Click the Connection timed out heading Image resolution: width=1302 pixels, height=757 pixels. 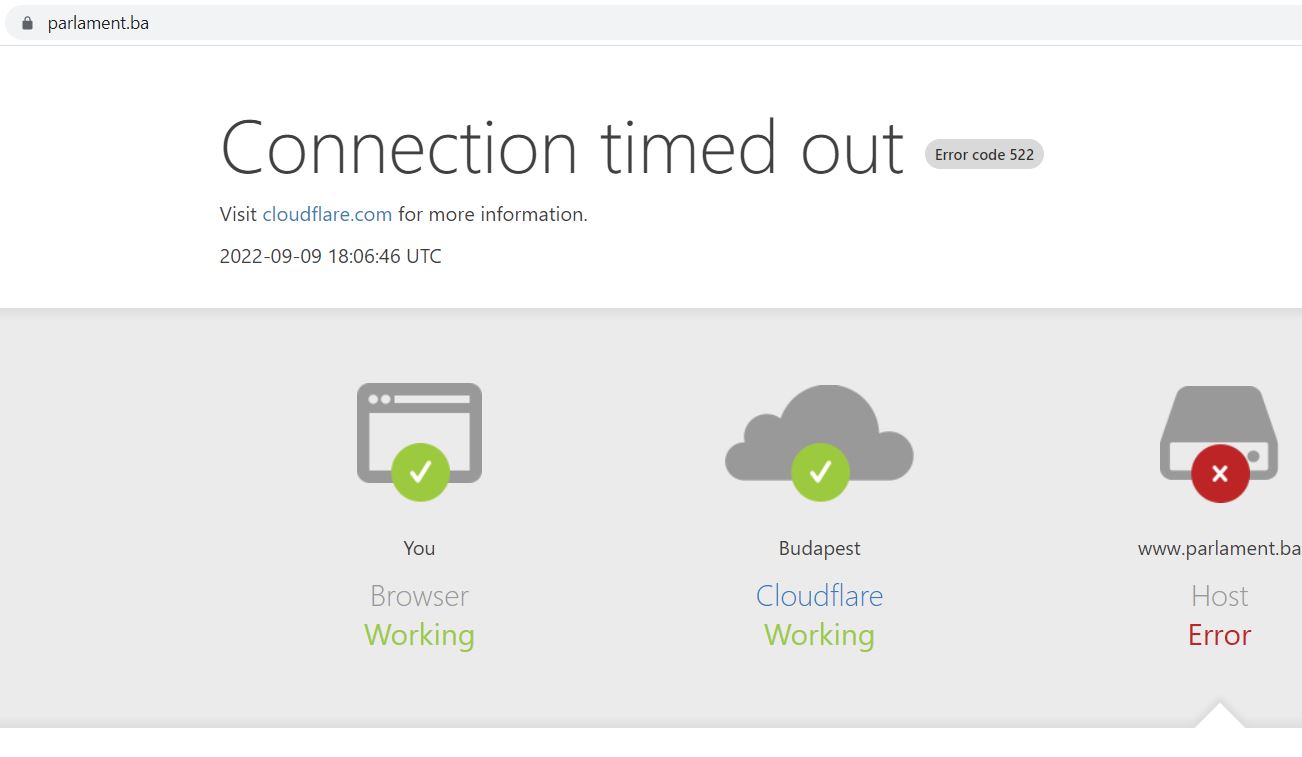pos(562,148)
